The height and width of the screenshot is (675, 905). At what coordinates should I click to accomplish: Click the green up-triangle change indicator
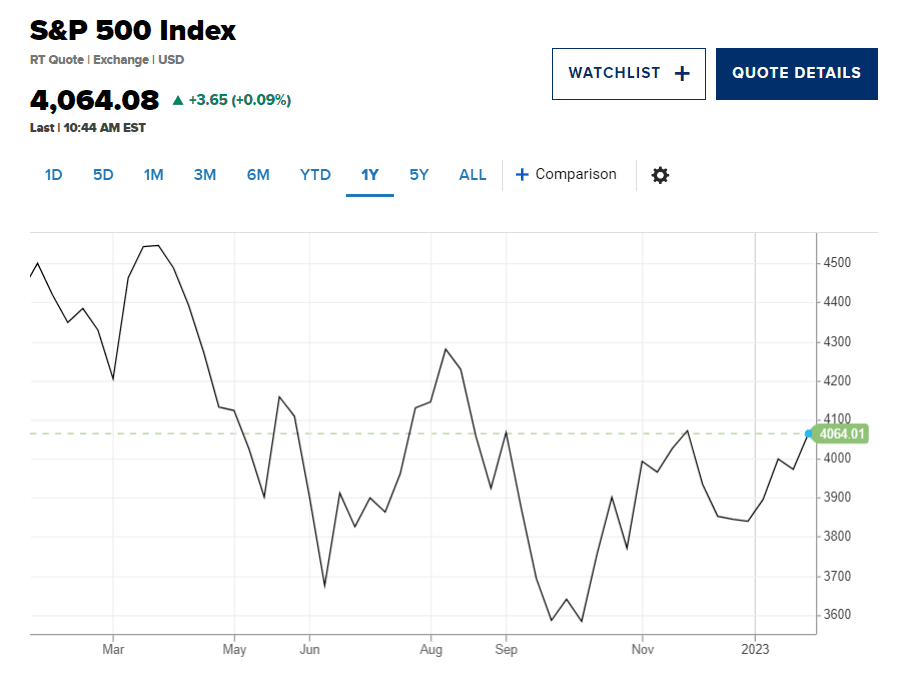(178, 100)
